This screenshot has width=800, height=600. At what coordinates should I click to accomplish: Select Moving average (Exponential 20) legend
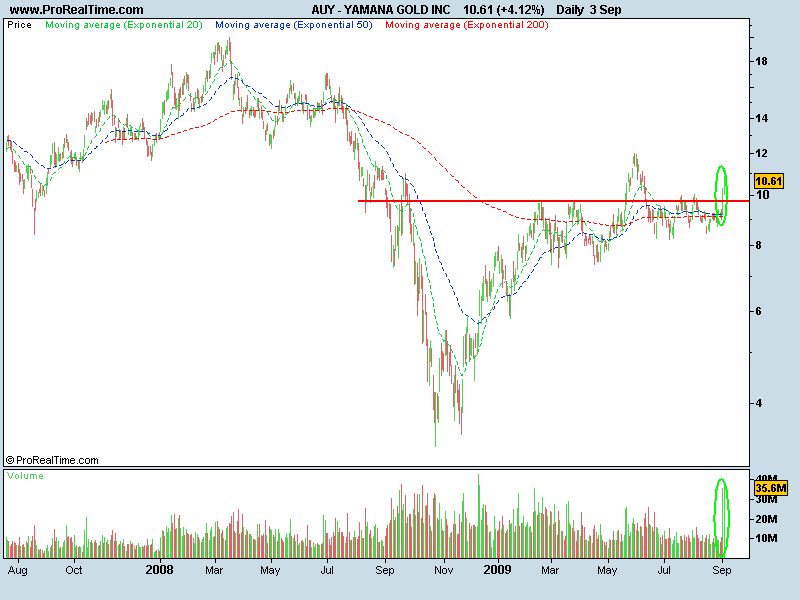tap(124, 25)
